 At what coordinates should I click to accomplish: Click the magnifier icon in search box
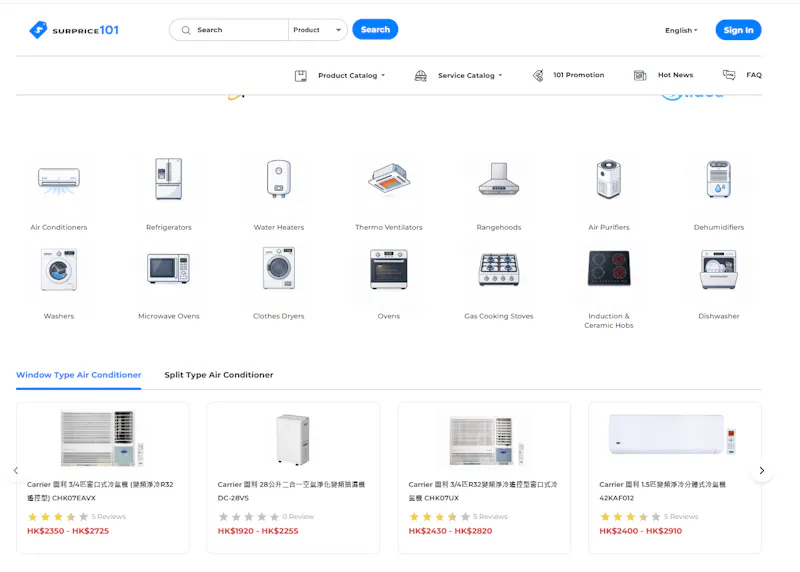pos(186,30)
